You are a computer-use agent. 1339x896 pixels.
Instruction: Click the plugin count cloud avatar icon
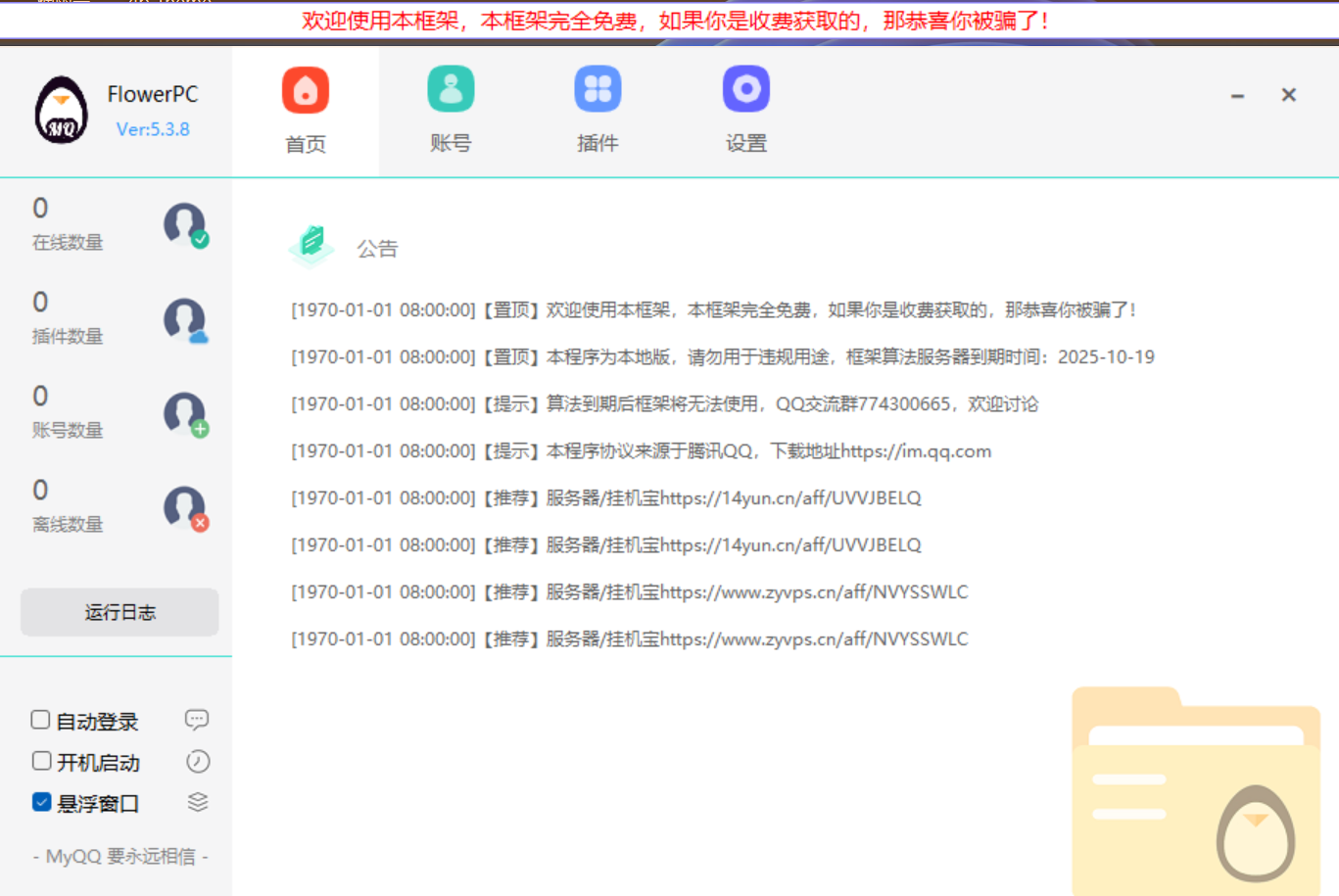click(185, 319)
